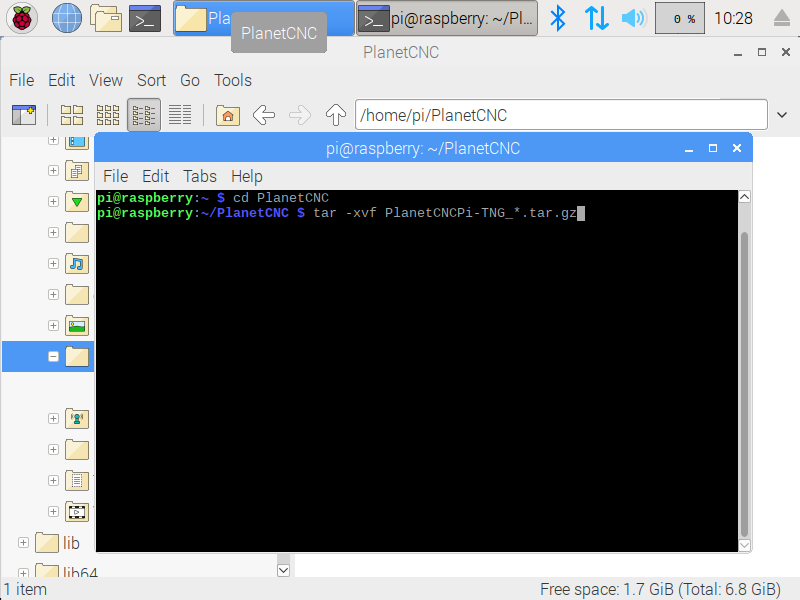800x600 pixels.
Task: Switch to the pi@raspberry terminal taskbar button
Action: tap(447, 18)
